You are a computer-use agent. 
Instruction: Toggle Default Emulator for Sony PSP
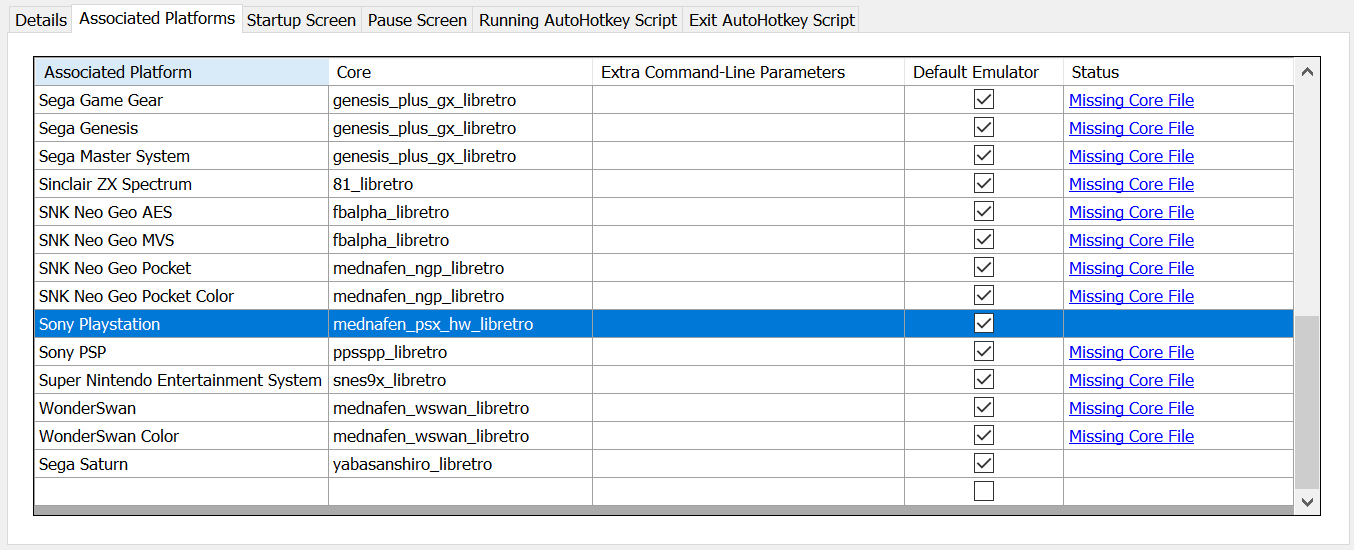[x=984, y=352]
